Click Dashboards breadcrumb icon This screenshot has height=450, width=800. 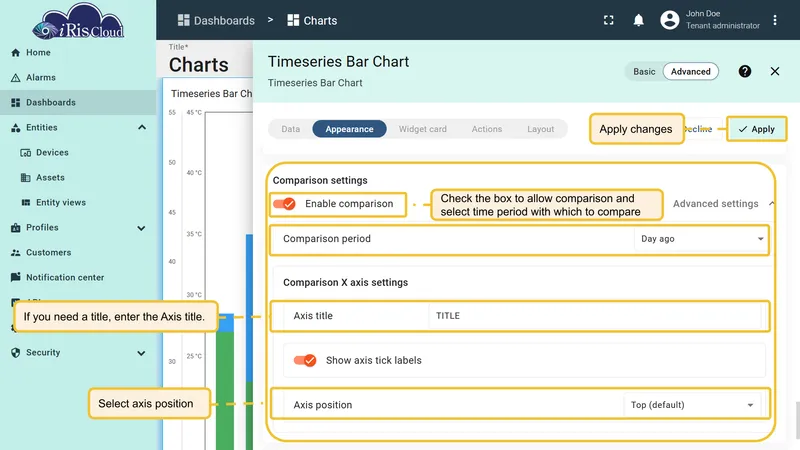[183, 20]
